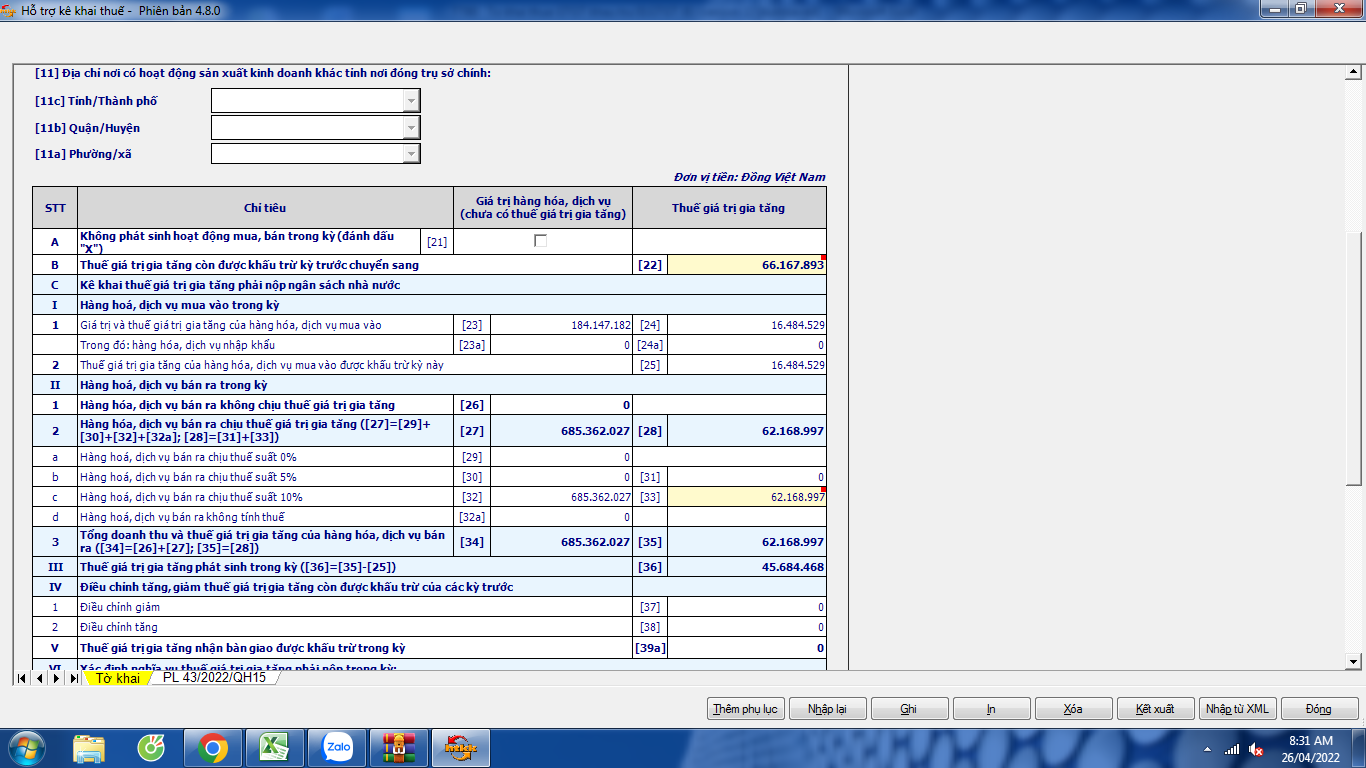Go to first sheet using navigation arrow
The image size is (1366, 768).
click(x=21, y=678)
